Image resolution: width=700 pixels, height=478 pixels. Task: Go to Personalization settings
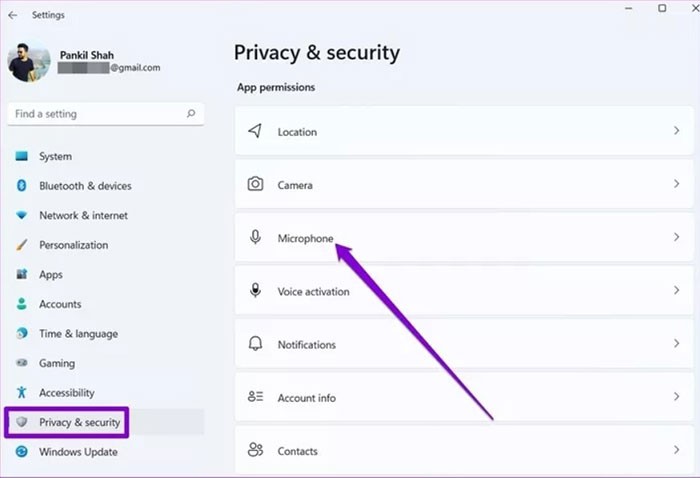click(x=73, y=245)
